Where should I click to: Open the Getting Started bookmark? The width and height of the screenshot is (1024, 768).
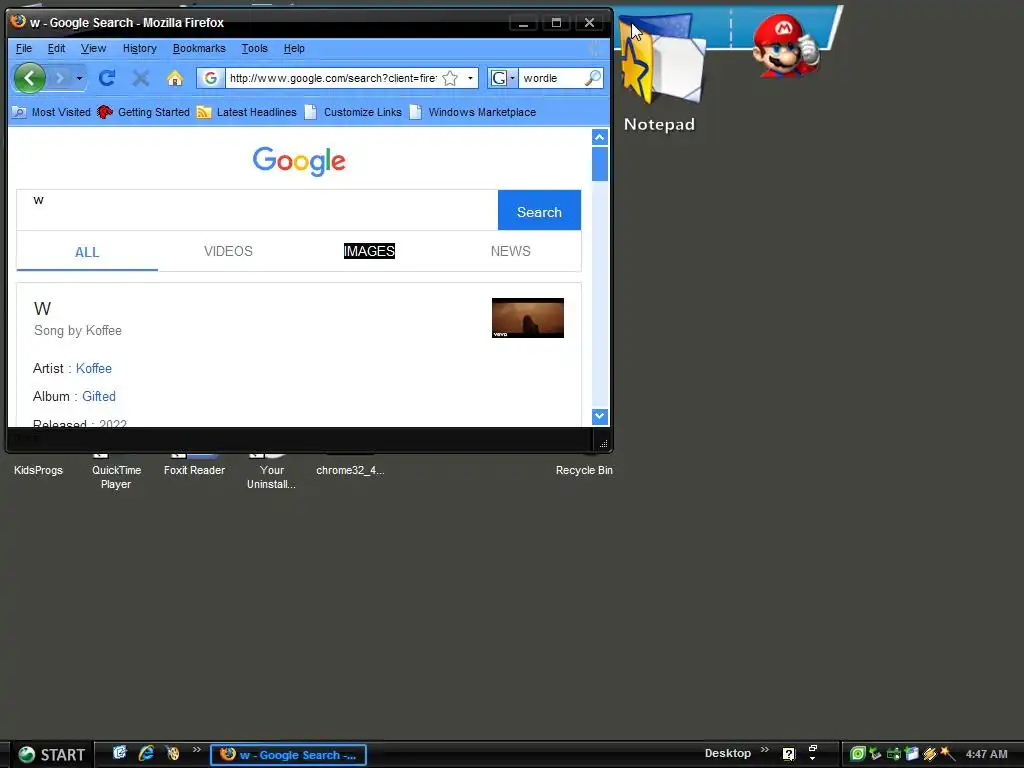pyautogui.click(x=144, y=112)
